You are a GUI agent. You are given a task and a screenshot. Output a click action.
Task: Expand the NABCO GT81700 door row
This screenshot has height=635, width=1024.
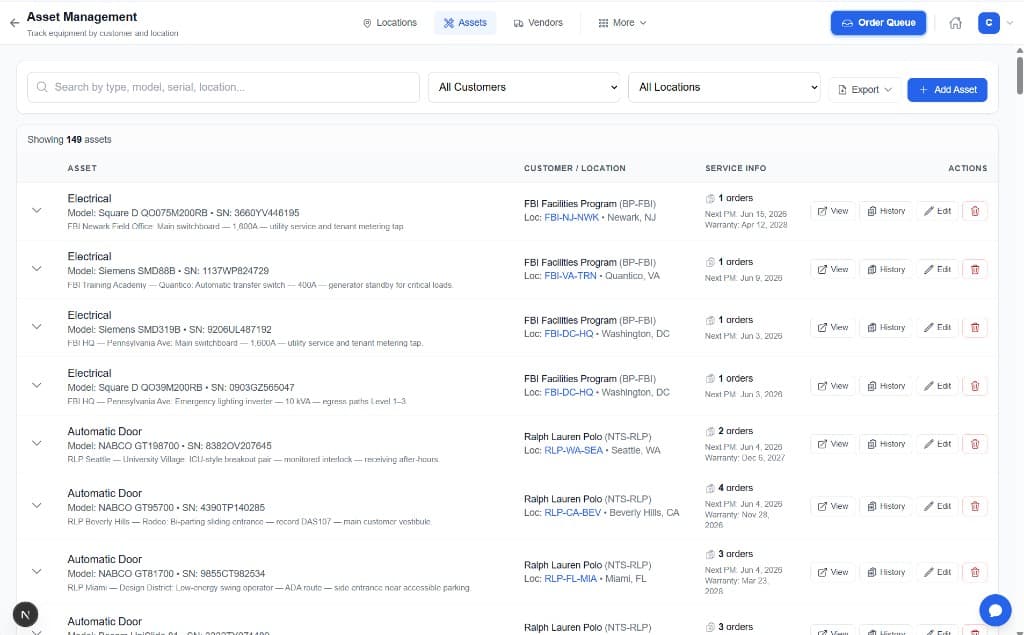click(x=37, y=572)
